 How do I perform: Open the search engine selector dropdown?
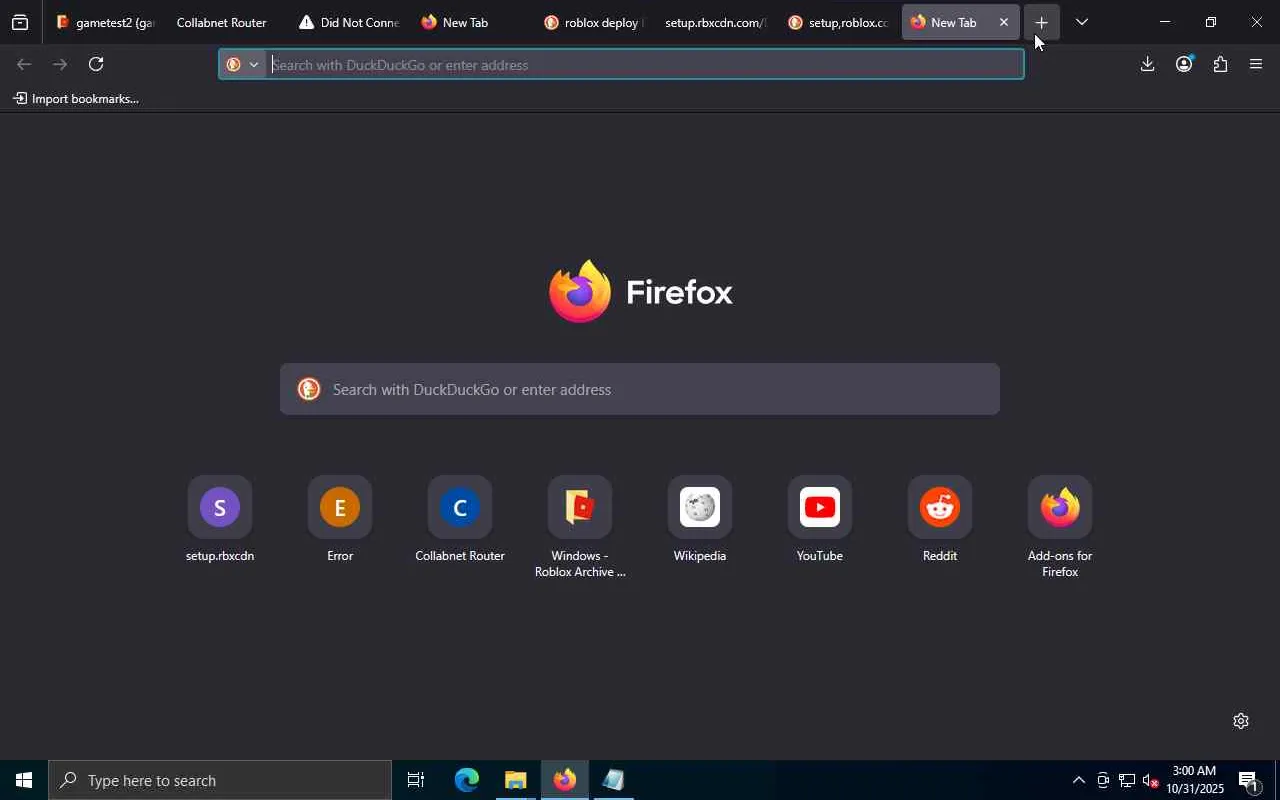point(243,64)
